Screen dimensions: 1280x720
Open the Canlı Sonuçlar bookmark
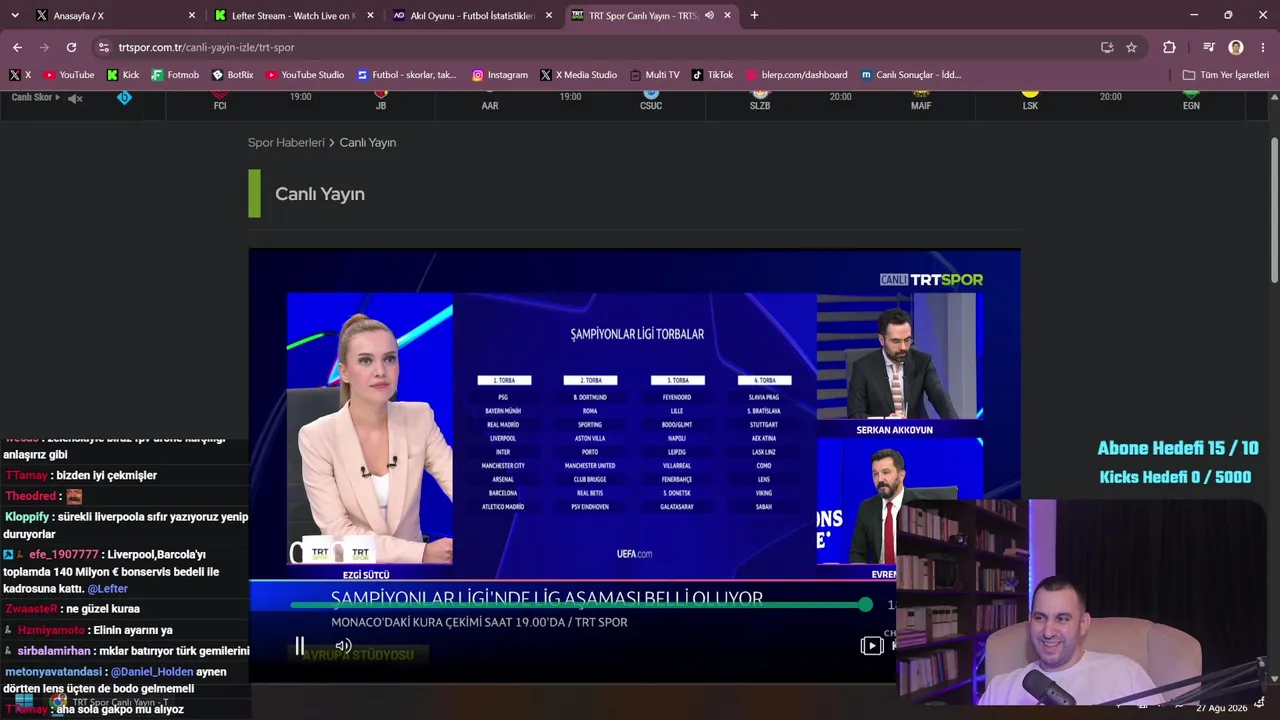(x=911, y=75)
